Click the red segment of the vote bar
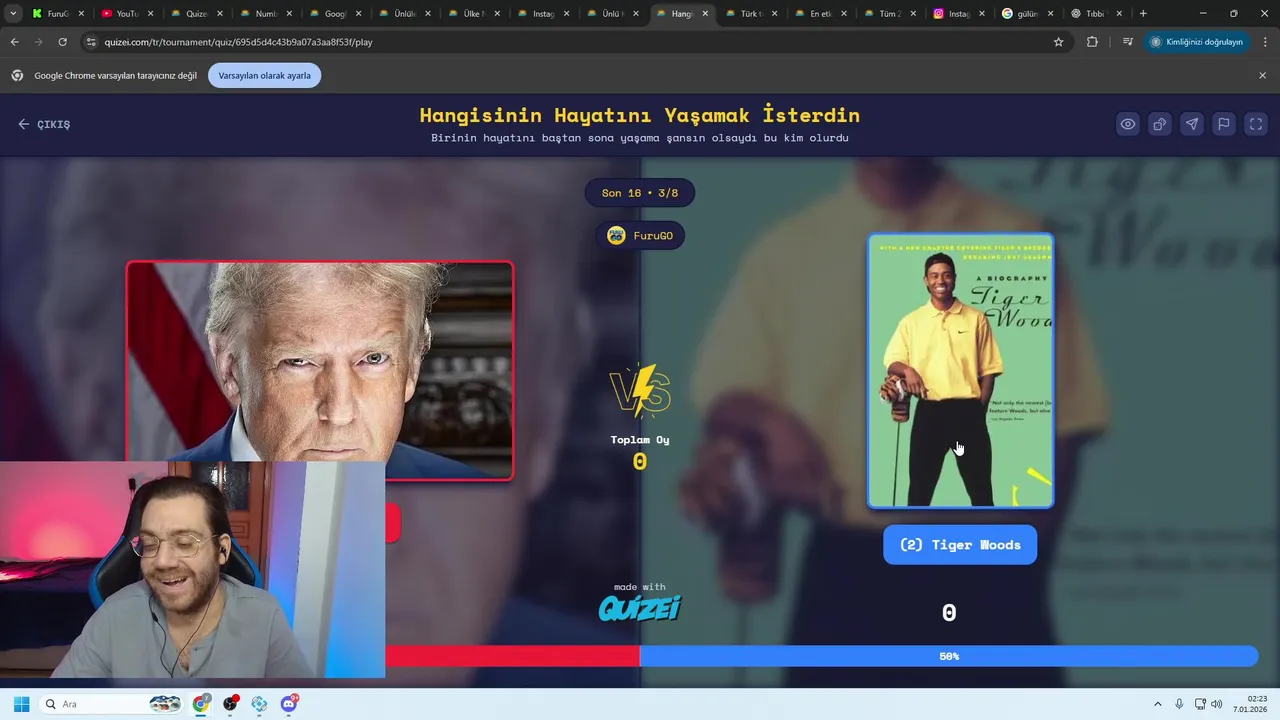 click(512, 656)
